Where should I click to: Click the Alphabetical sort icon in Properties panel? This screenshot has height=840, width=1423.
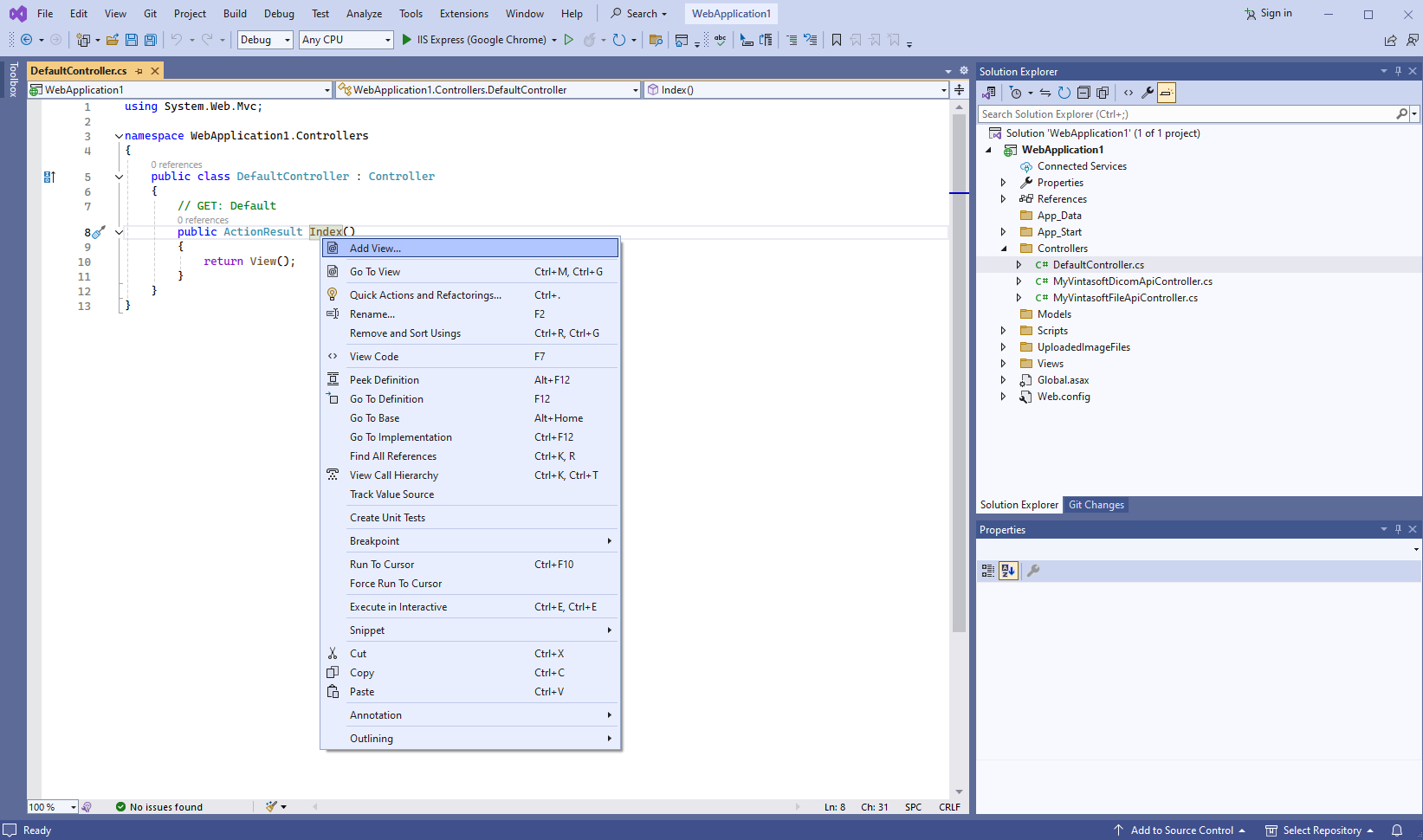coord(1008,571)
